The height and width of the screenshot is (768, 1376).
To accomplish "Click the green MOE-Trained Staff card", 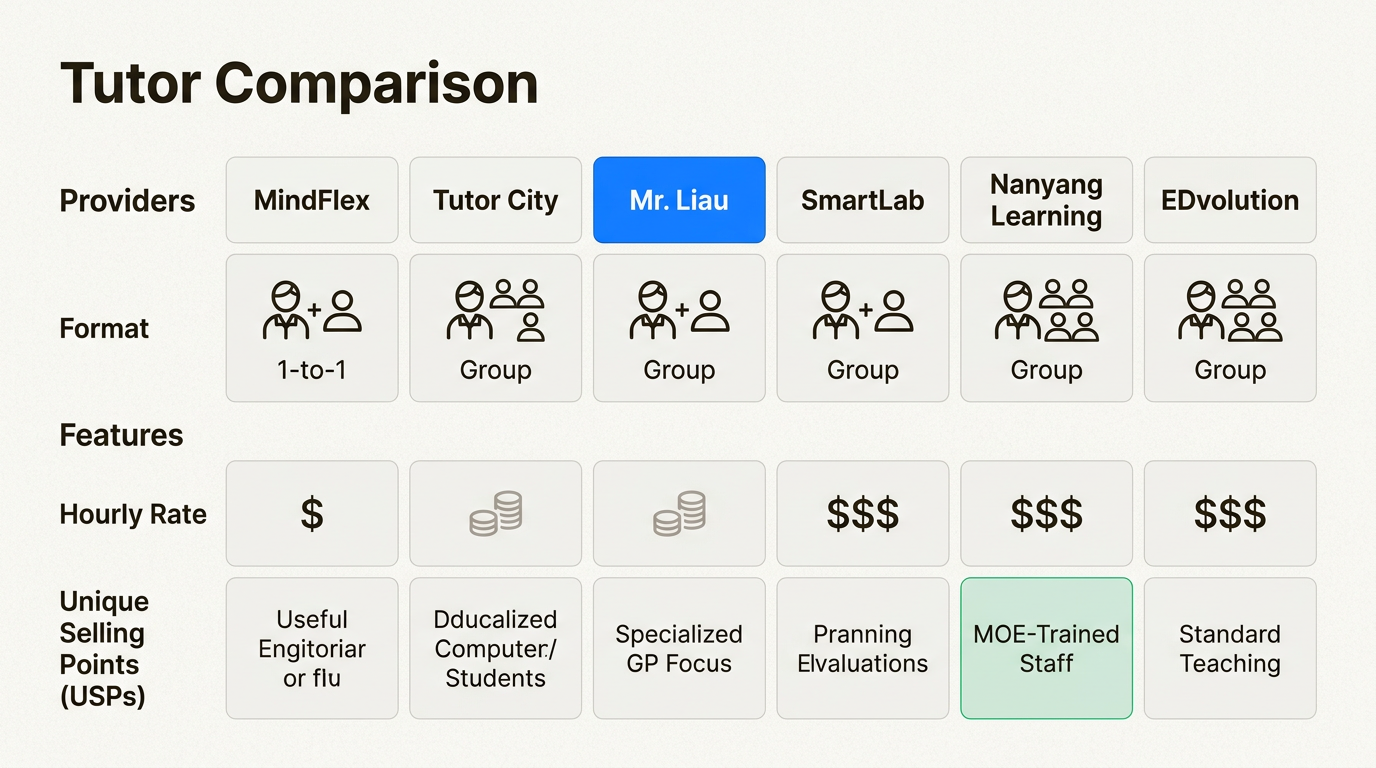I will click(x=1046, y=648).
